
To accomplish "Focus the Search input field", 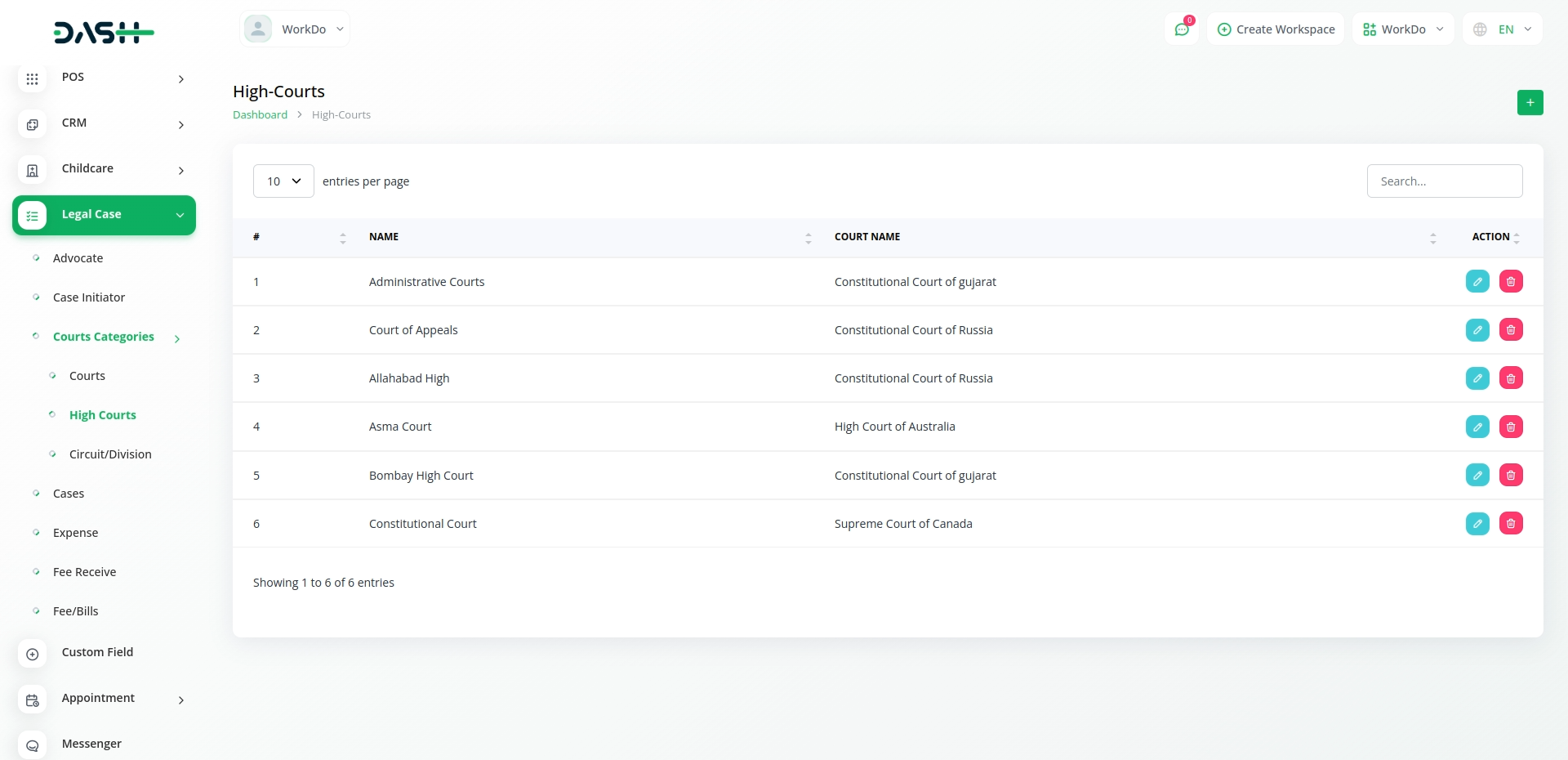I will click(1444, 181).
